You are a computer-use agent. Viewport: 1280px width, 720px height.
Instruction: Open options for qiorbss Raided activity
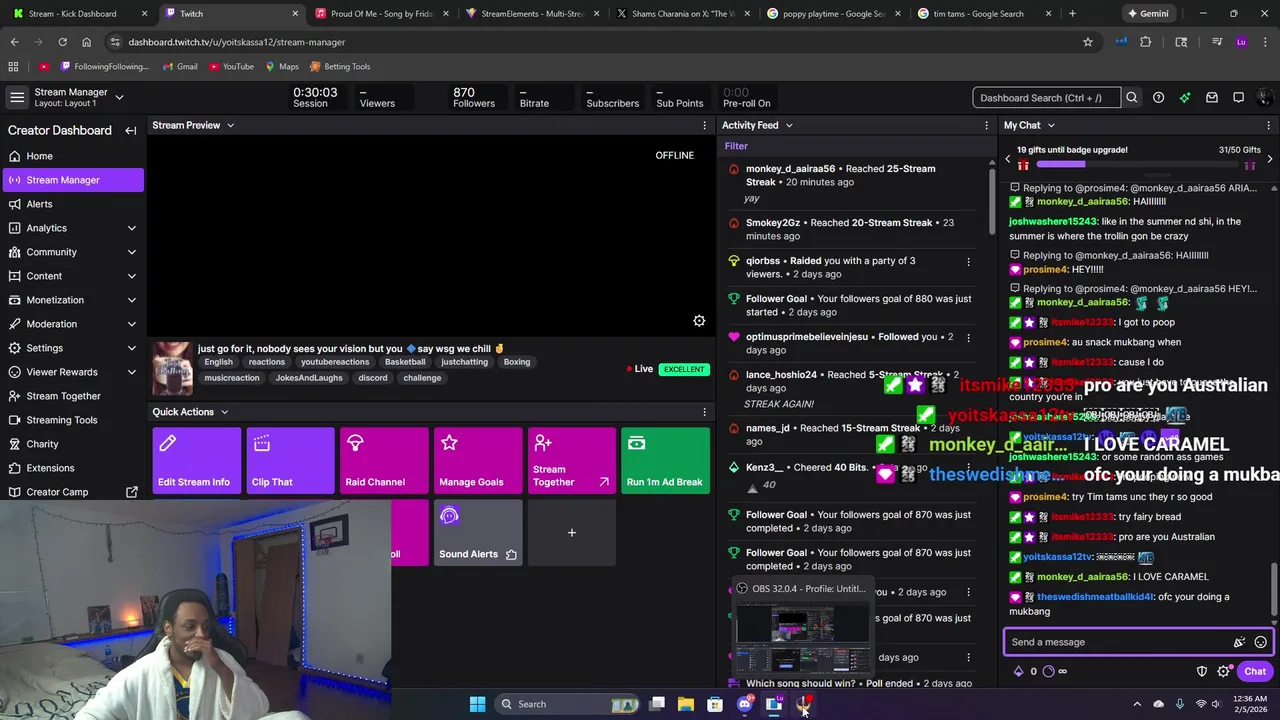(x=968, y=261)
